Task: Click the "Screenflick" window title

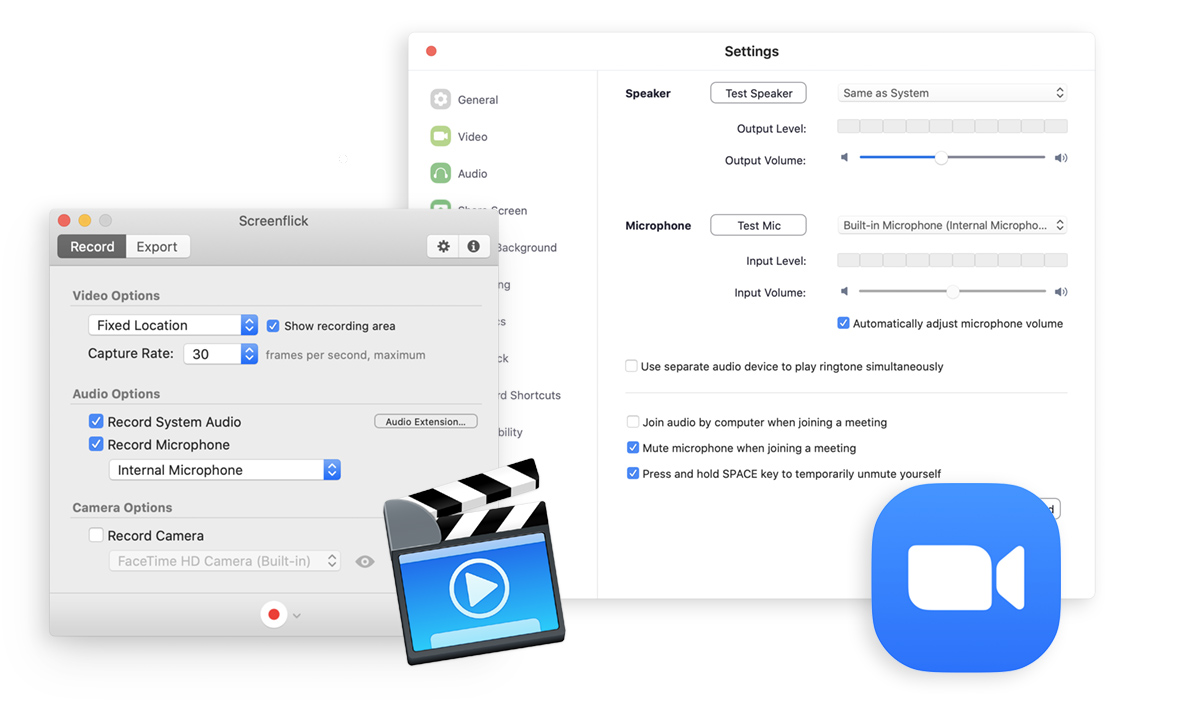Action: [x=274, y=221]
